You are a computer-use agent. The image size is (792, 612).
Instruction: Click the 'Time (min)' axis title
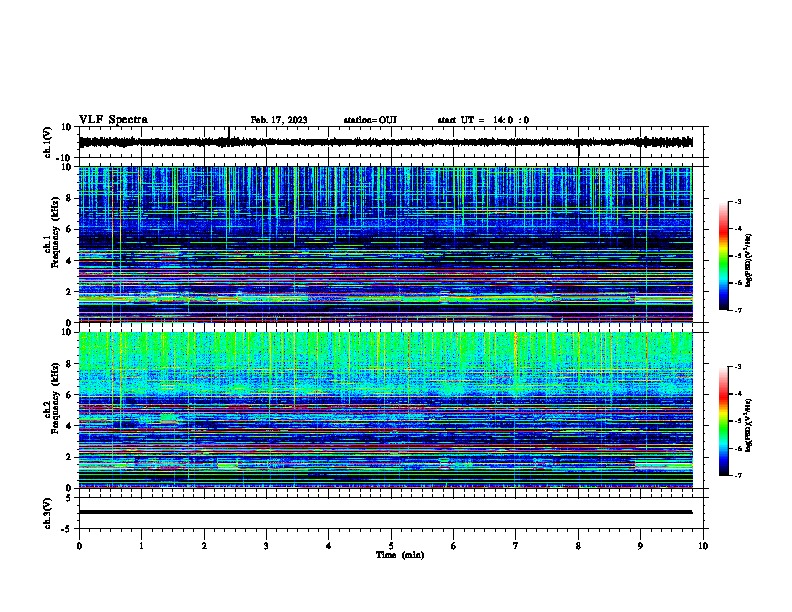click(400, 555)
